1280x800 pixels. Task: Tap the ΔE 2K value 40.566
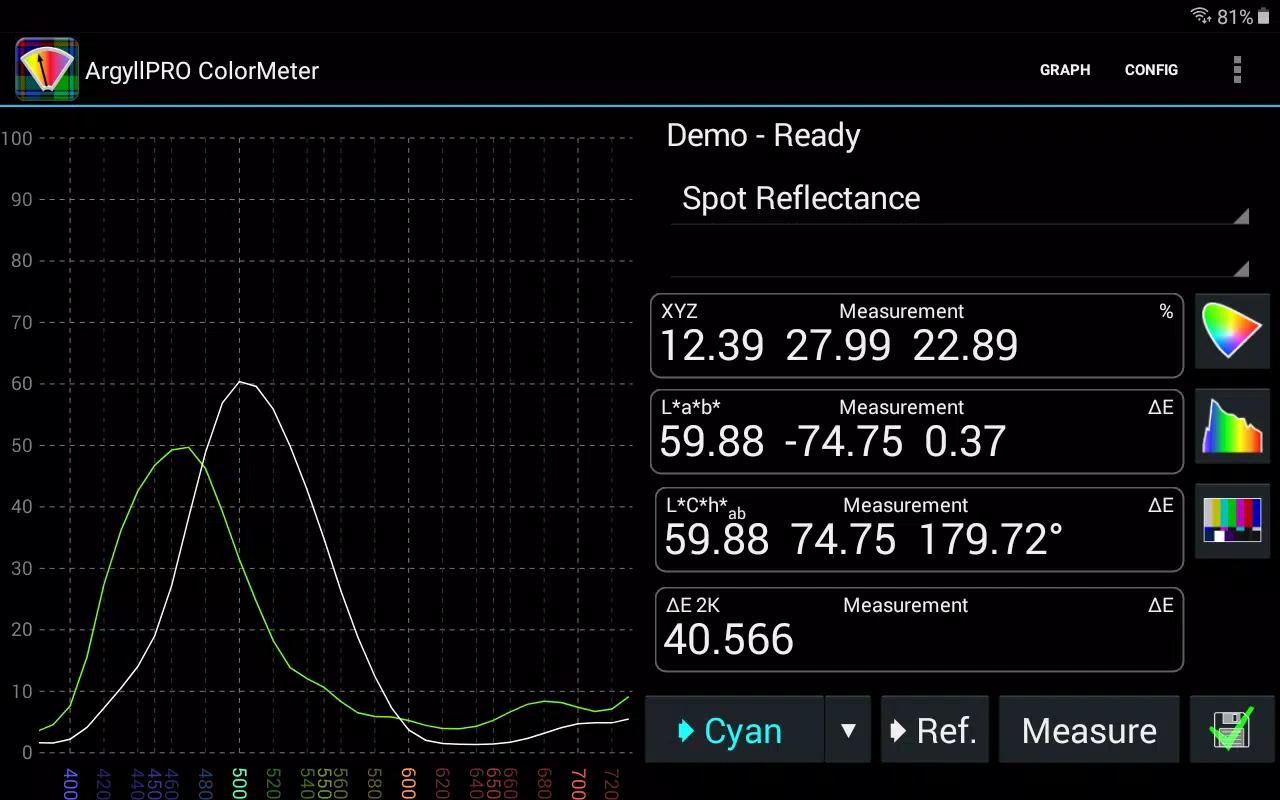728,640
